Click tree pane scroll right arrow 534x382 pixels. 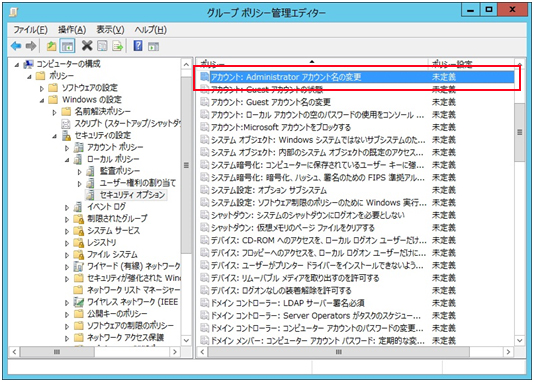click(x=175, y=352)
